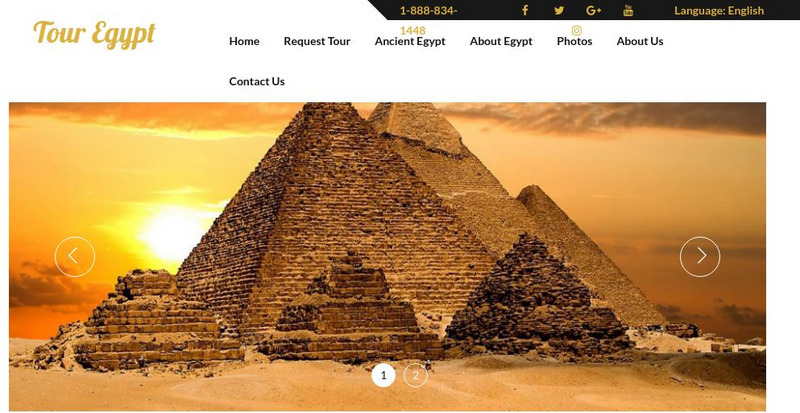
Task: Expand the About Egypt menu
Action: pos(501,41)
